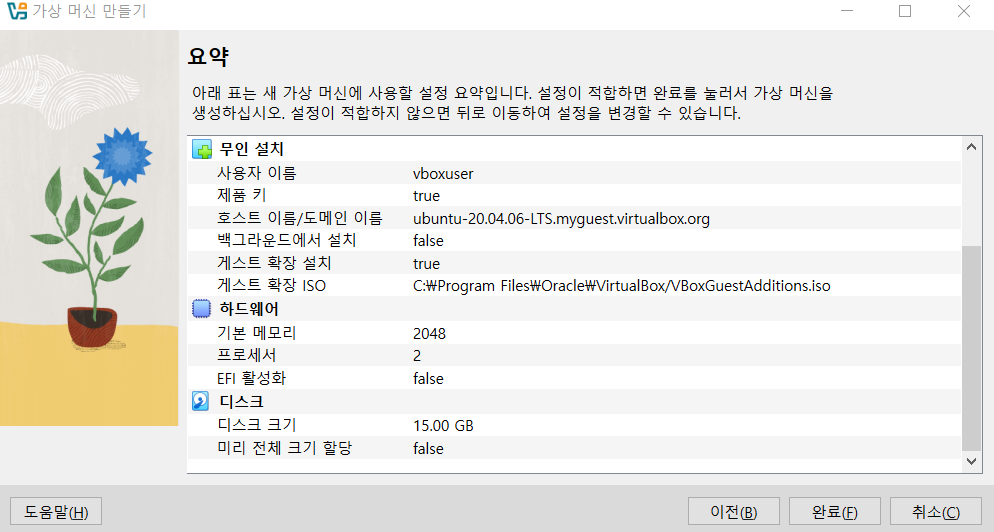Select the 사용자 이름 row label

[x=257, y=172]
